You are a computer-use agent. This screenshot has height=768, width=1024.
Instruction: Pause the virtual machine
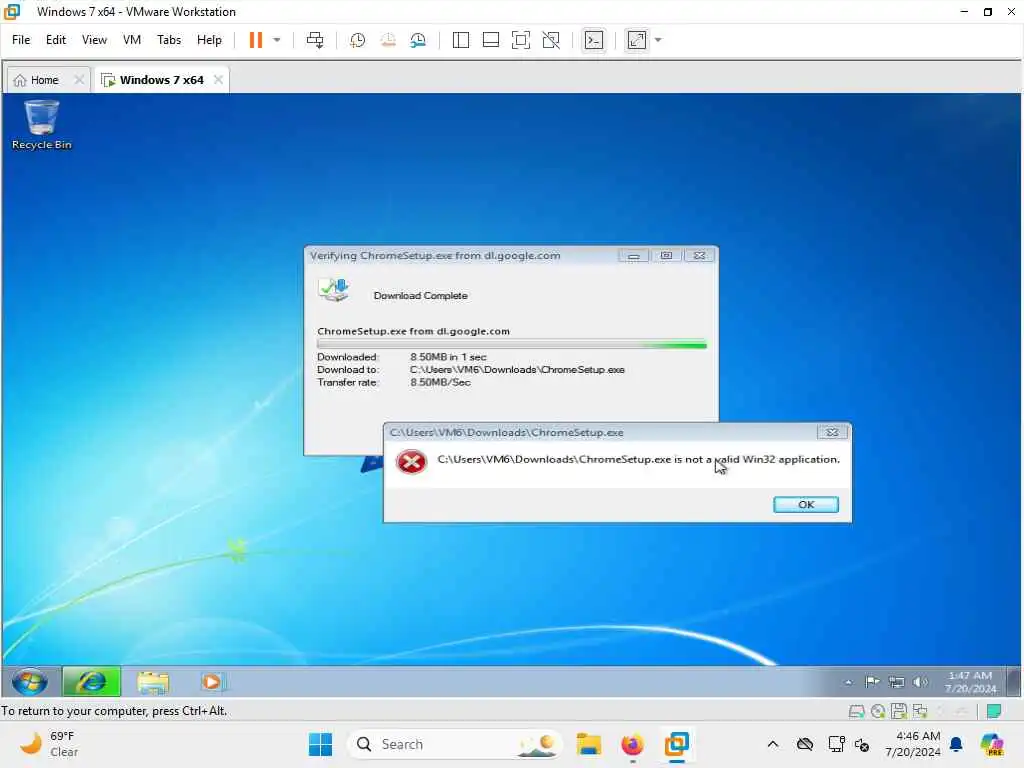click(x=255, y=40)
